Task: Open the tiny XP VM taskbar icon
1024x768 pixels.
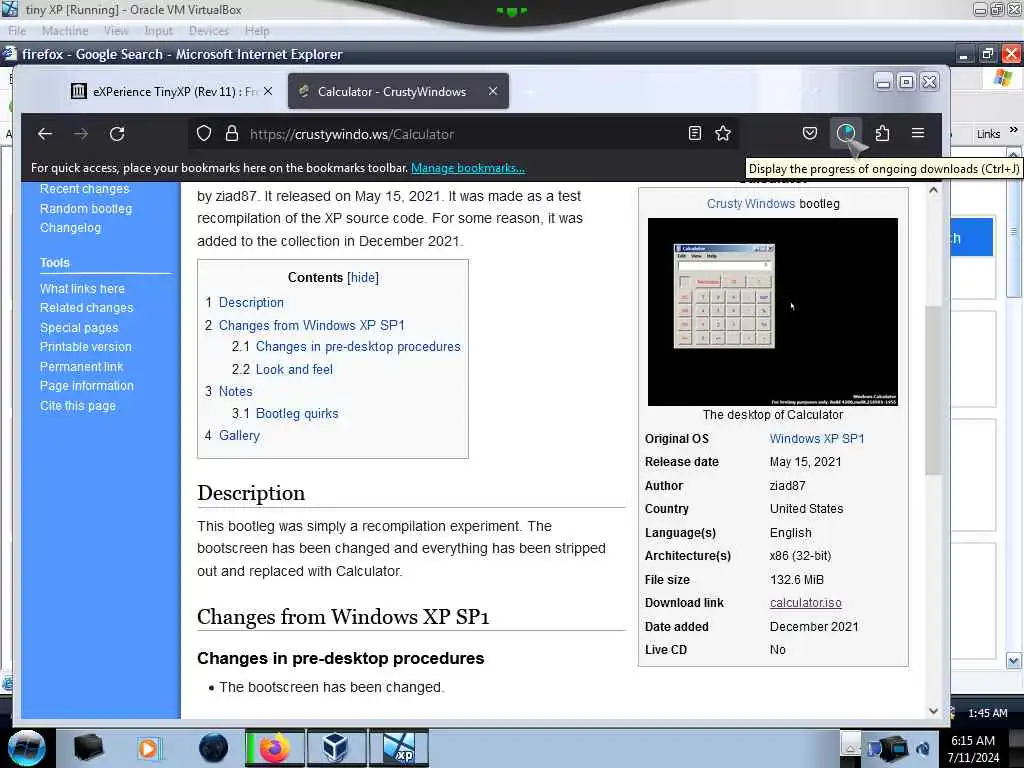Action: (398, 748)
